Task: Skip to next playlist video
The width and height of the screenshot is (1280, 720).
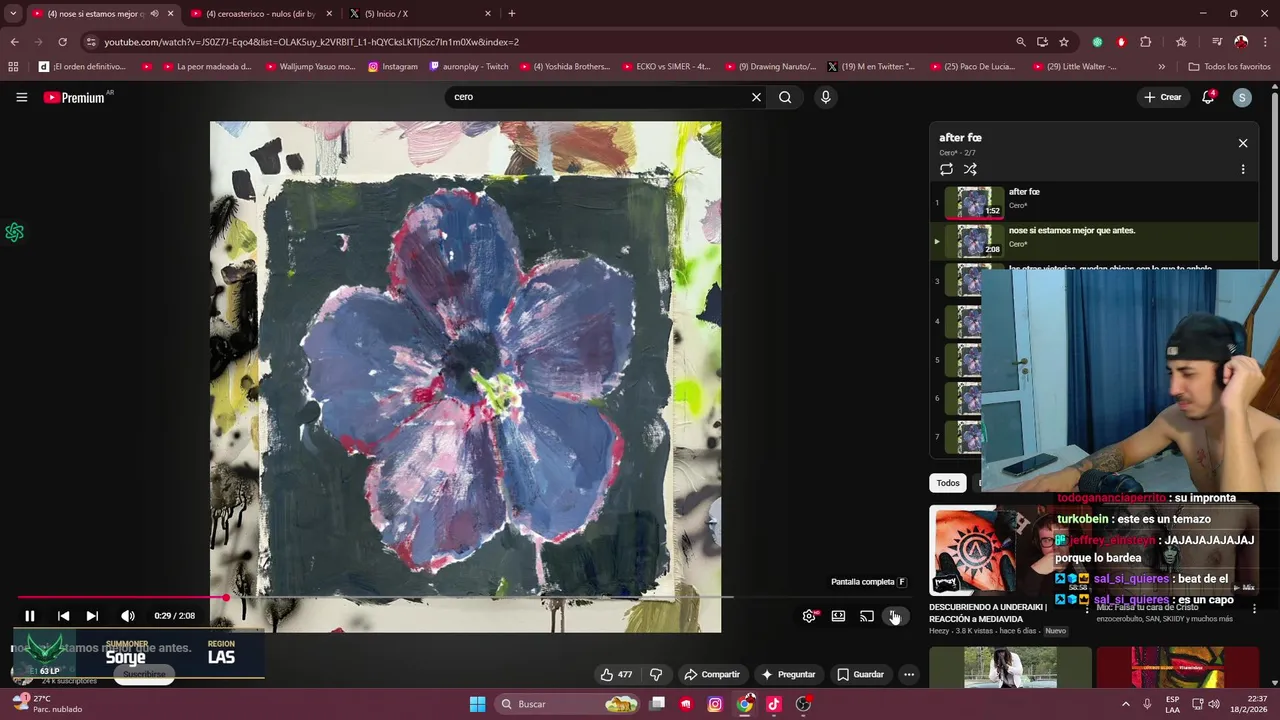Action: point(92,616)
